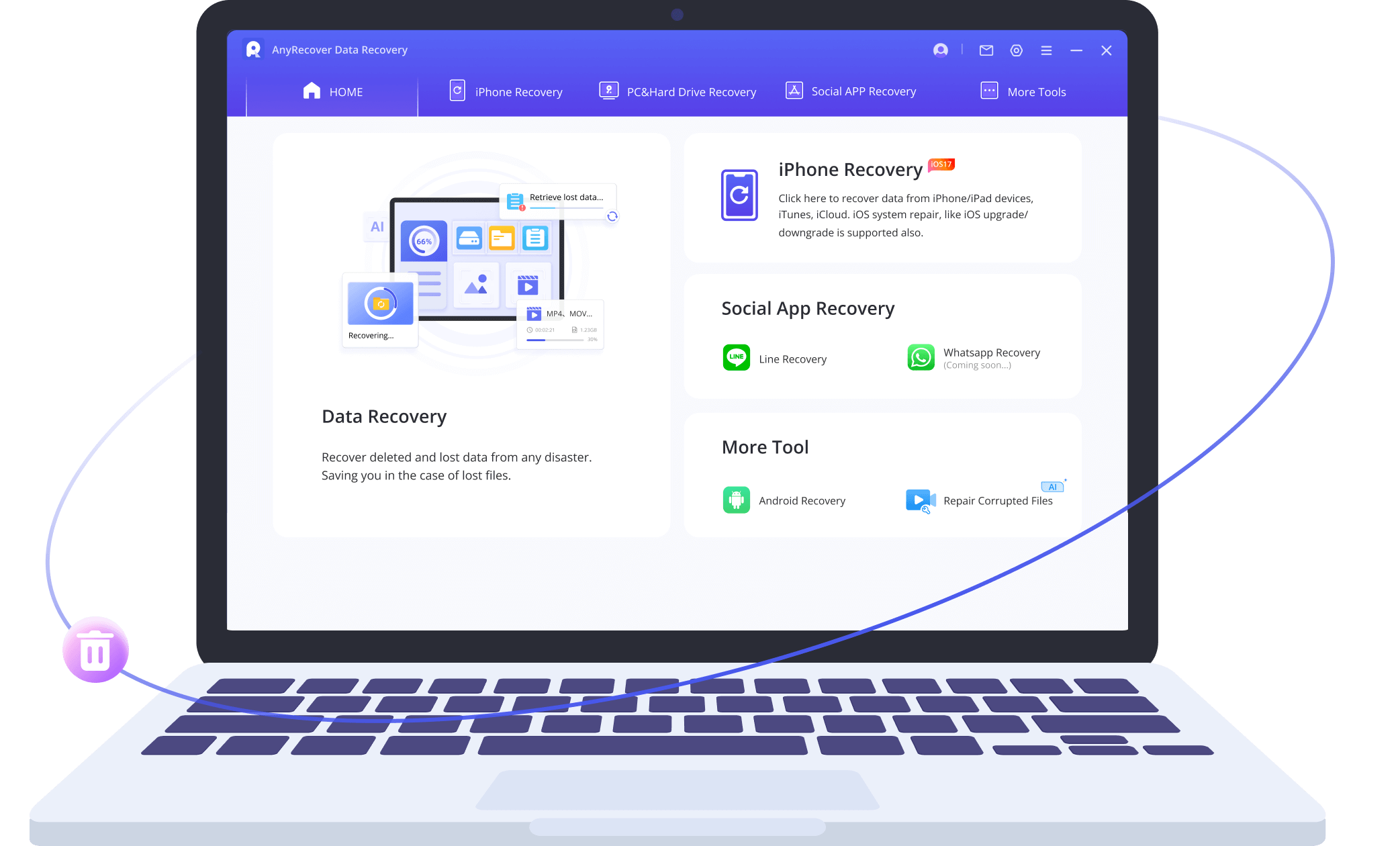1400x846 pixels.
Task: Open the iPhone Recovery tab
Action: pyautogui.click(x=506, y=91)
